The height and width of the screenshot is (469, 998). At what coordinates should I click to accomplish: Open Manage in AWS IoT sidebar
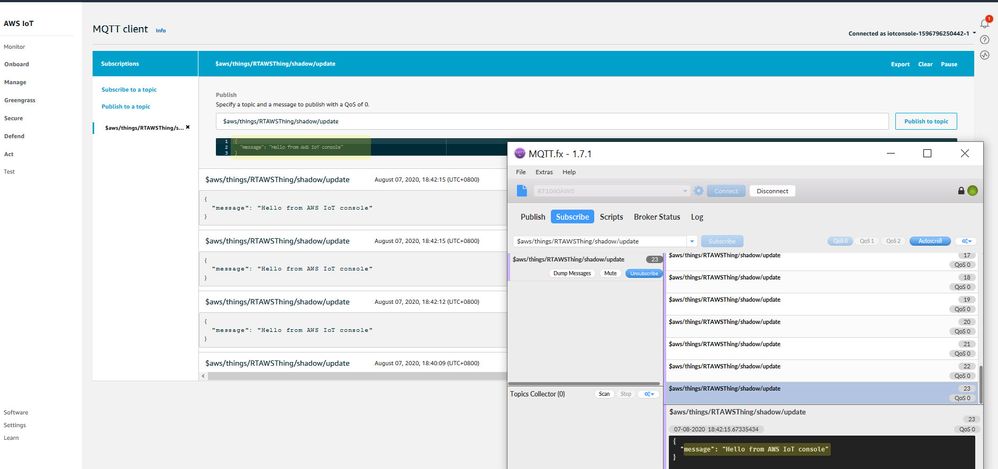tap(15, 82)
